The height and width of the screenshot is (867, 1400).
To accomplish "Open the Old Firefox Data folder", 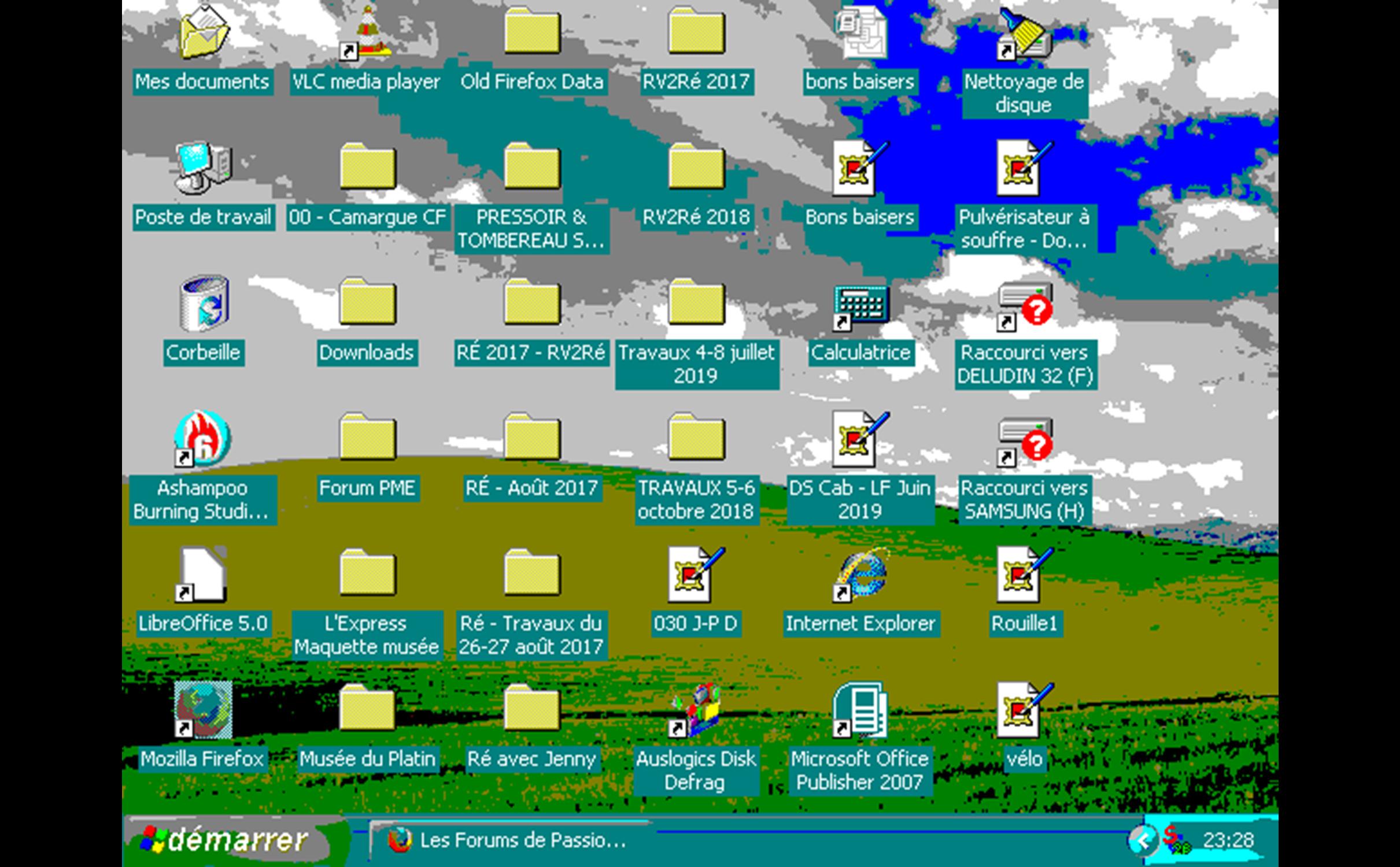I will [x=531, y=32].
